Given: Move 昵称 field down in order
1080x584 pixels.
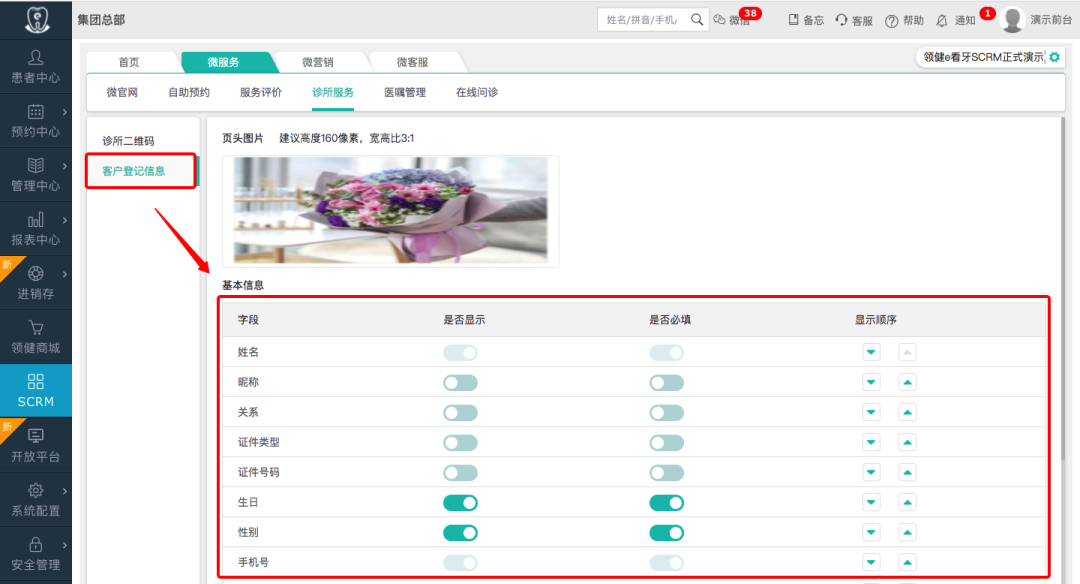Looking at the screenshot, I should click(871, 382).
